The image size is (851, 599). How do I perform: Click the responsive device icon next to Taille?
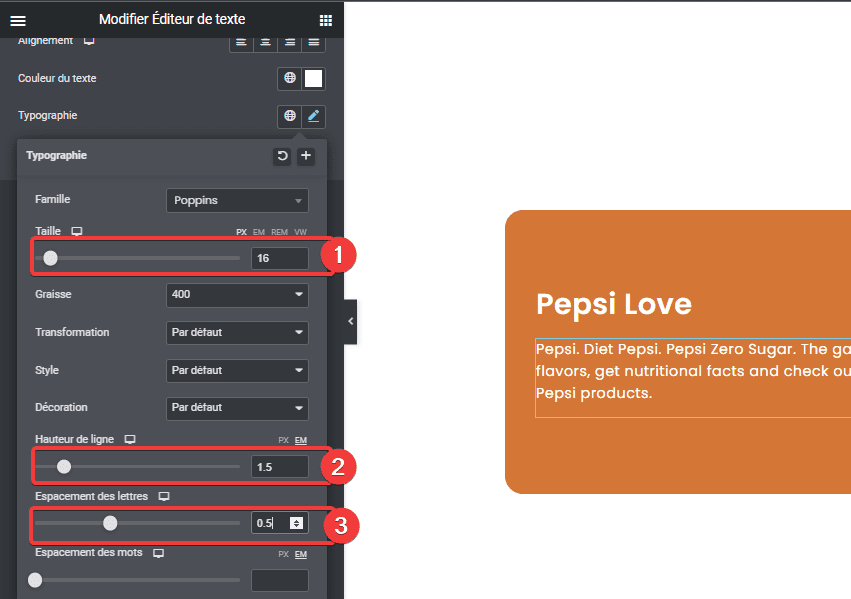(77, 232)
